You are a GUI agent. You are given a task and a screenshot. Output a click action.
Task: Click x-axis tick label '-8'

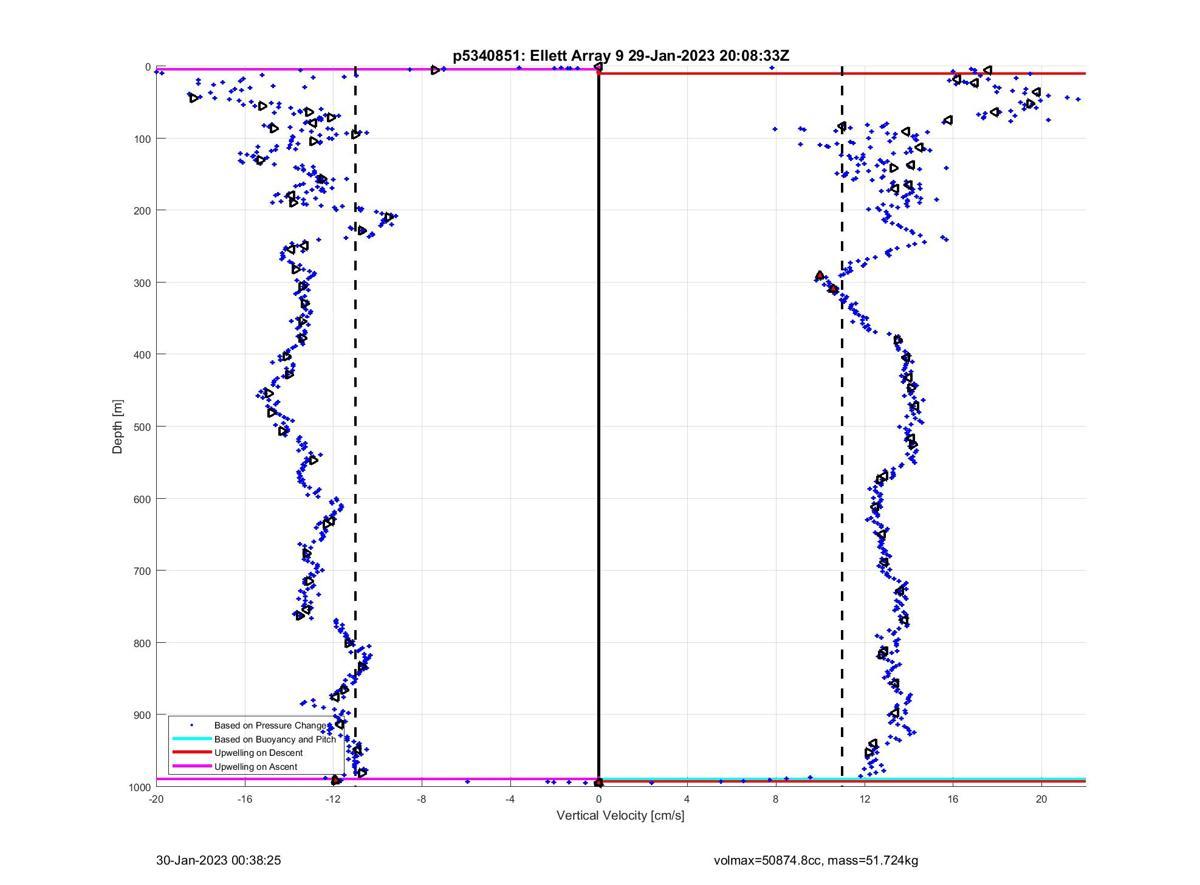pyautogui.click(x=422, y=798)
